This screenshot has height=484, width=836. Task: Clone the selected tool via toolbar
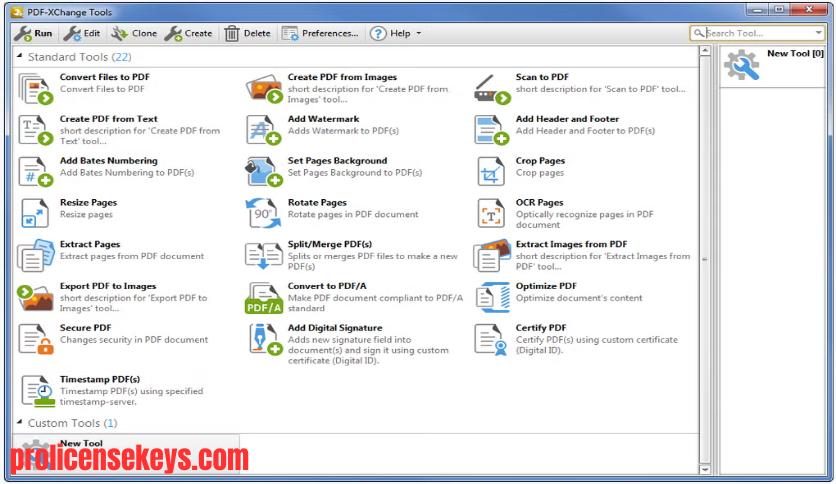point(134,34)
